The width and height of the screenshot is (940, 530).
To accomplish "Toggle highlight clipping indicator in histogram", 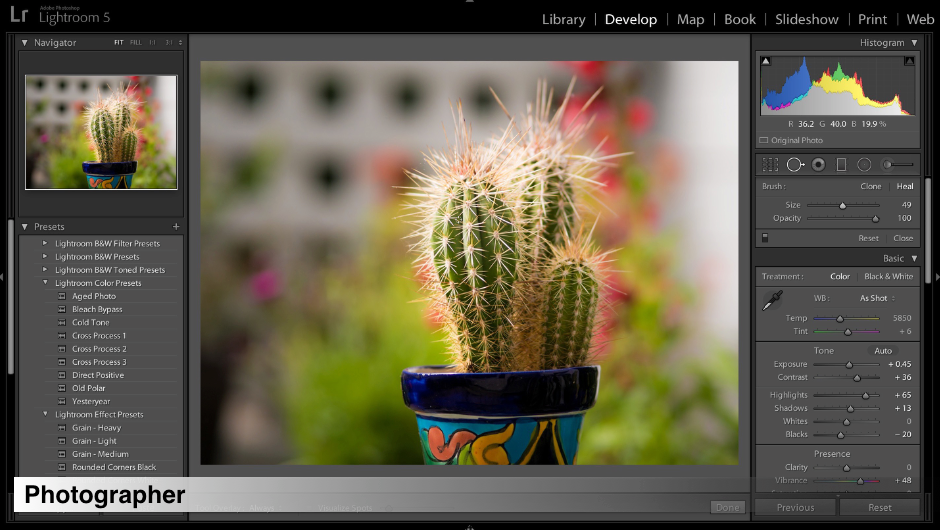I will pos(909,61).
